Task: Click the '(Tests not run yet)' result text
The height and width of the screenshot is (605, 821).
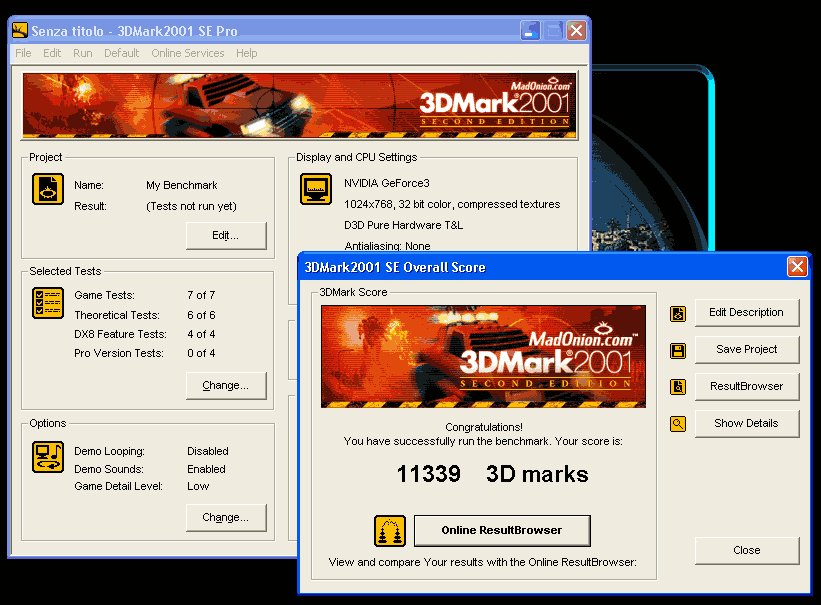Action: click(192, 206)
